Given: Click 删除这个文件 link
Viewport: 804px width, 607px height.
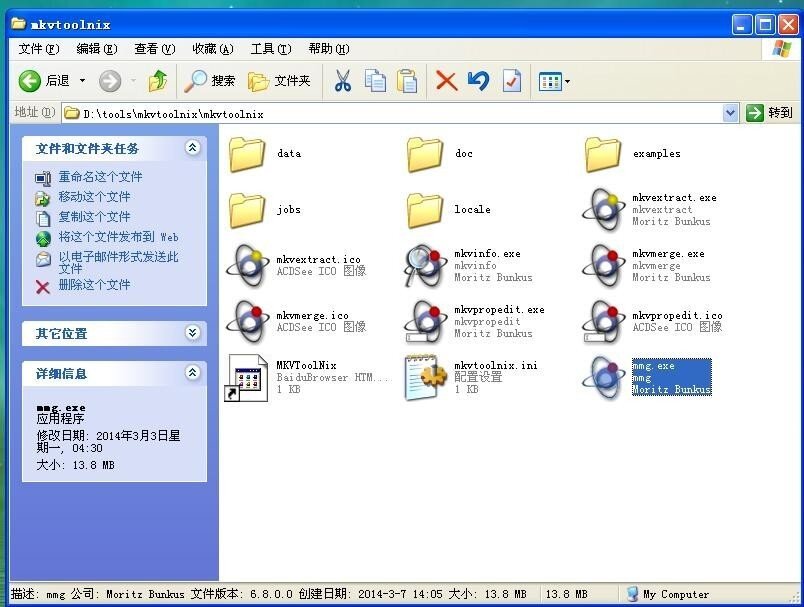Looking at the screenshot, I should pyautogui.click(x=94, y=285).
